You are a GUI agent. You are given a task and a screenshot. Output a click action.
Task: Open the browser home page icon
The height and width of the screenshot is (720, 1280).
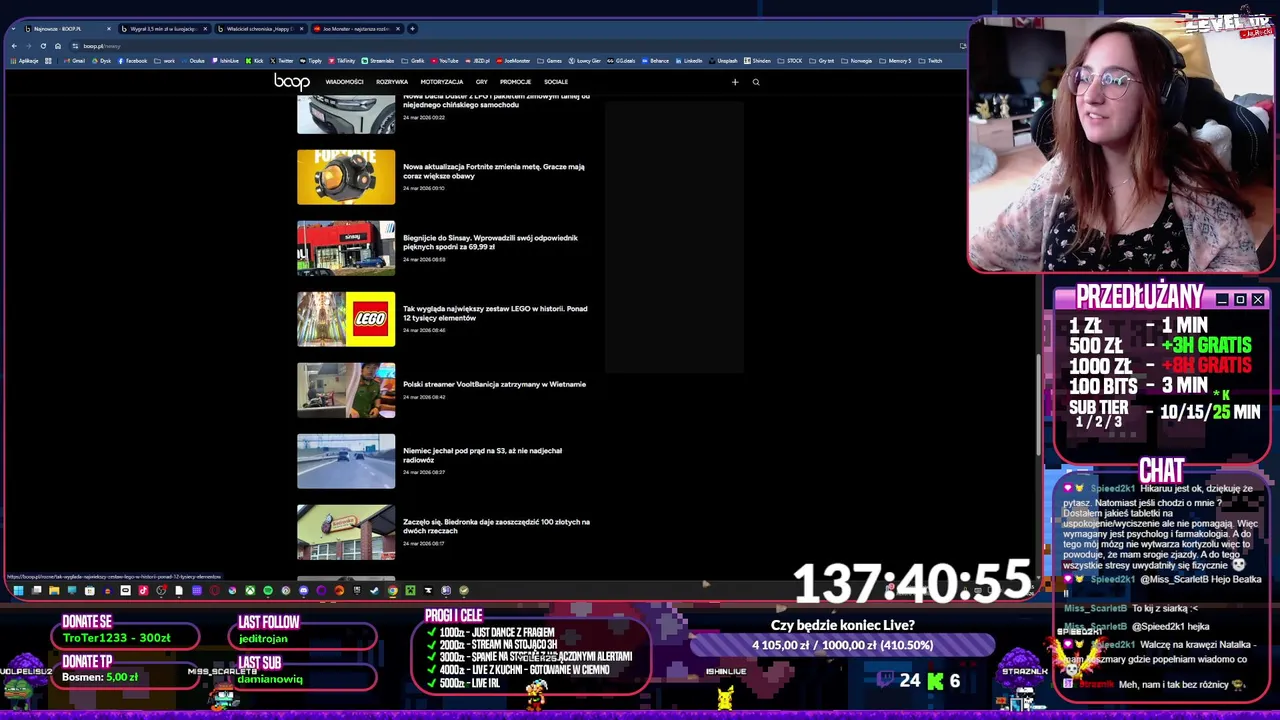click(58, 46)
